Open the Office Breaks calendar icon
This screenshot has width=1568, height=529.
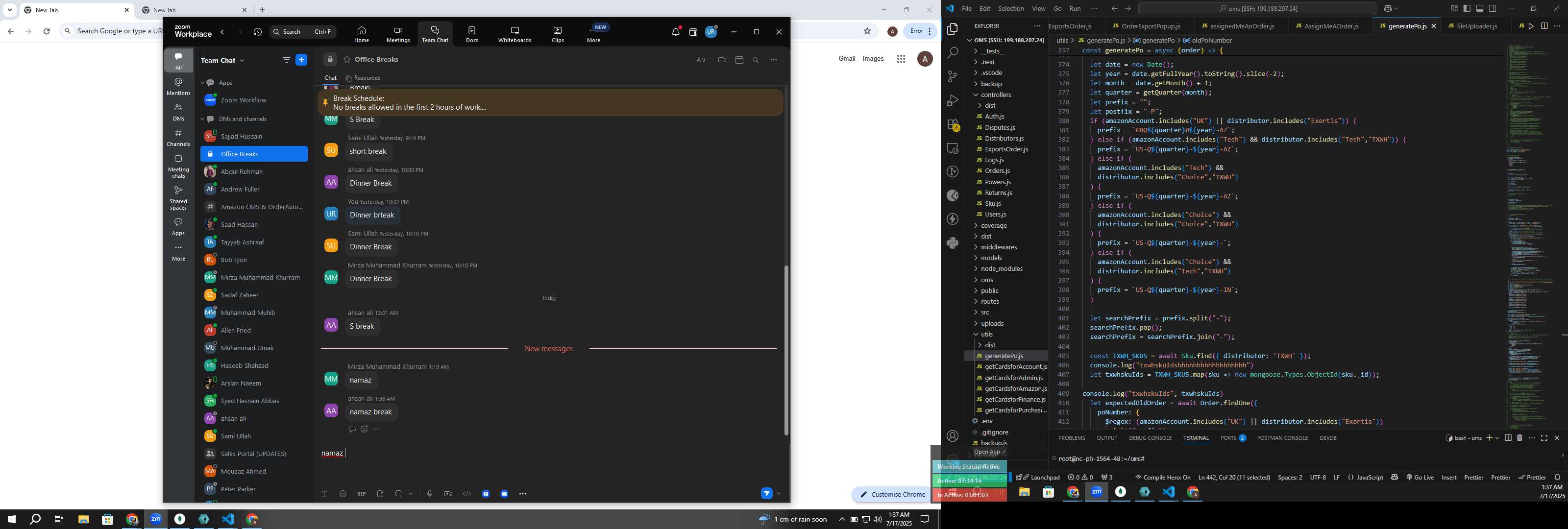(x=739, y=60)
